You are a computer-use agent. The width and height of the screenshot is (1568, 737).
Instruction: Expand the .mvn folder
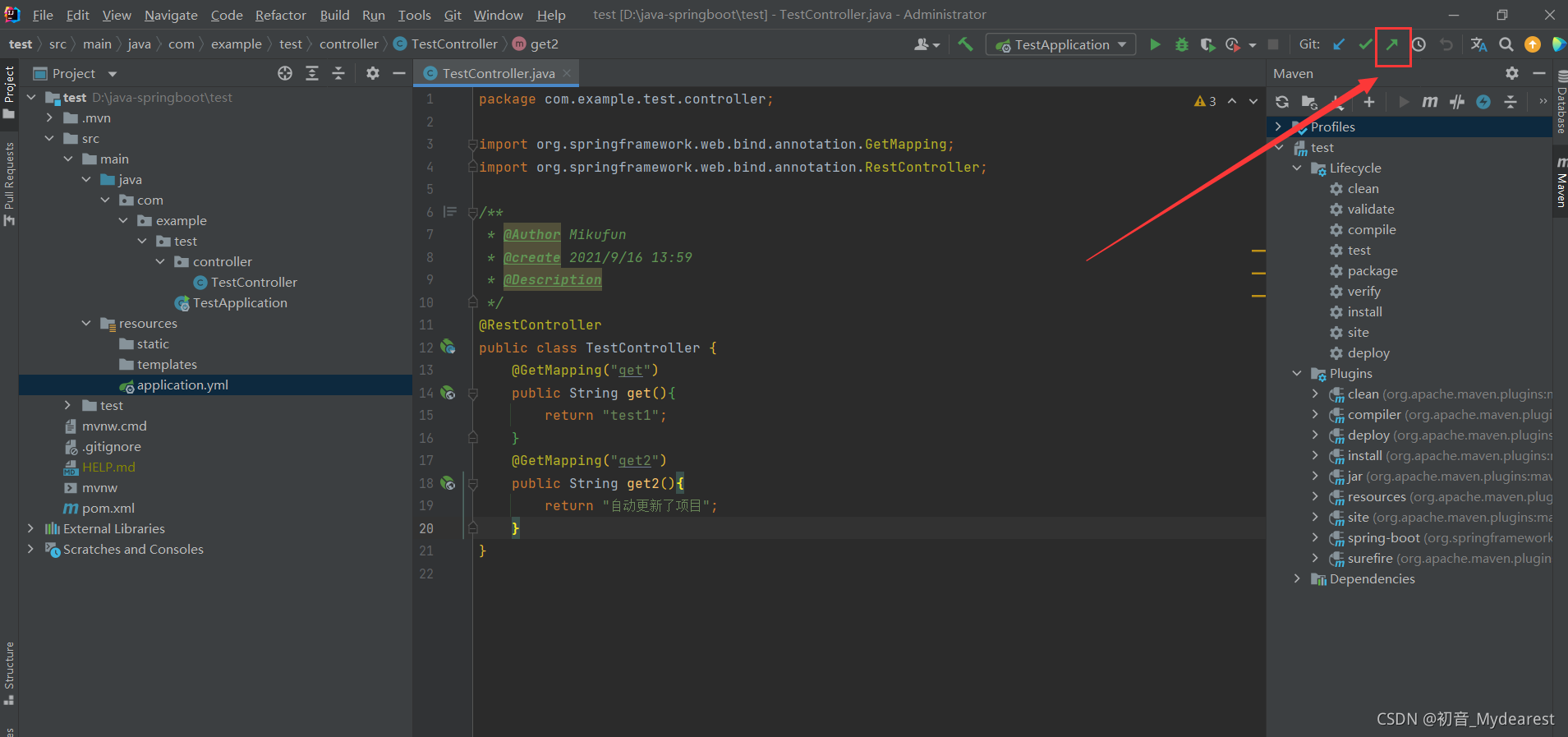(x=50, y=117)
